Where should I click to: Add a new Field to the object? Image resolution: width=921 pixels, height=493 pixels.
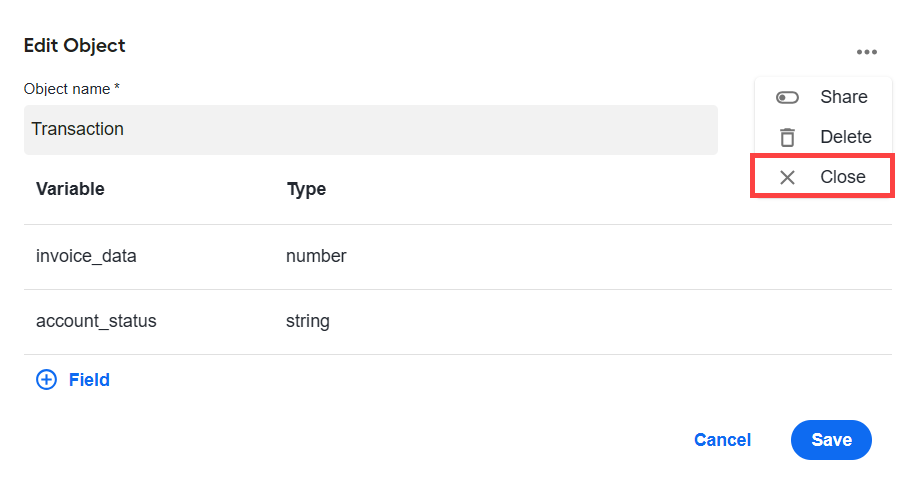tap(73, 380)
